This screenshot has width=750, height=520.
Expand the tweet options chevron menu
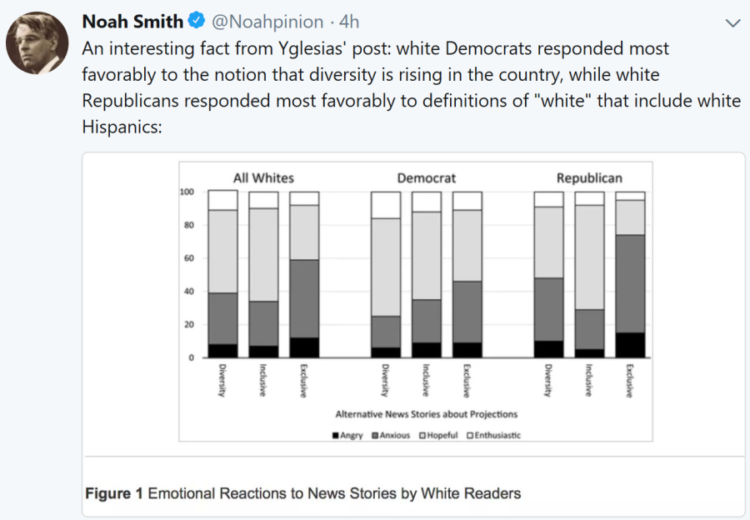click(733, 22)
